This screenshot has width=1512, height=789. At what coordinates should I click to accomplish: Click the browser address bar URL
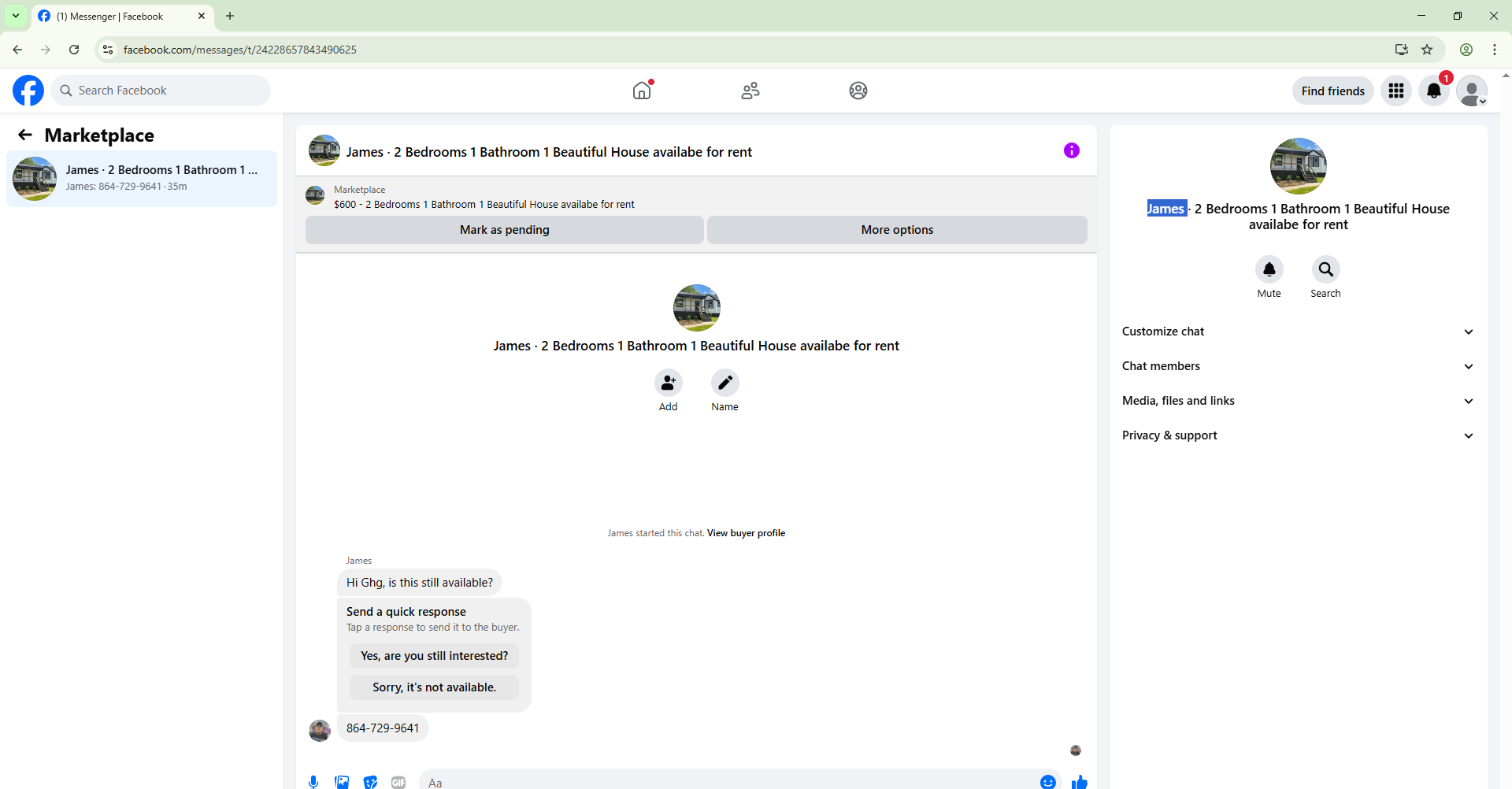[x=239, y=50]
